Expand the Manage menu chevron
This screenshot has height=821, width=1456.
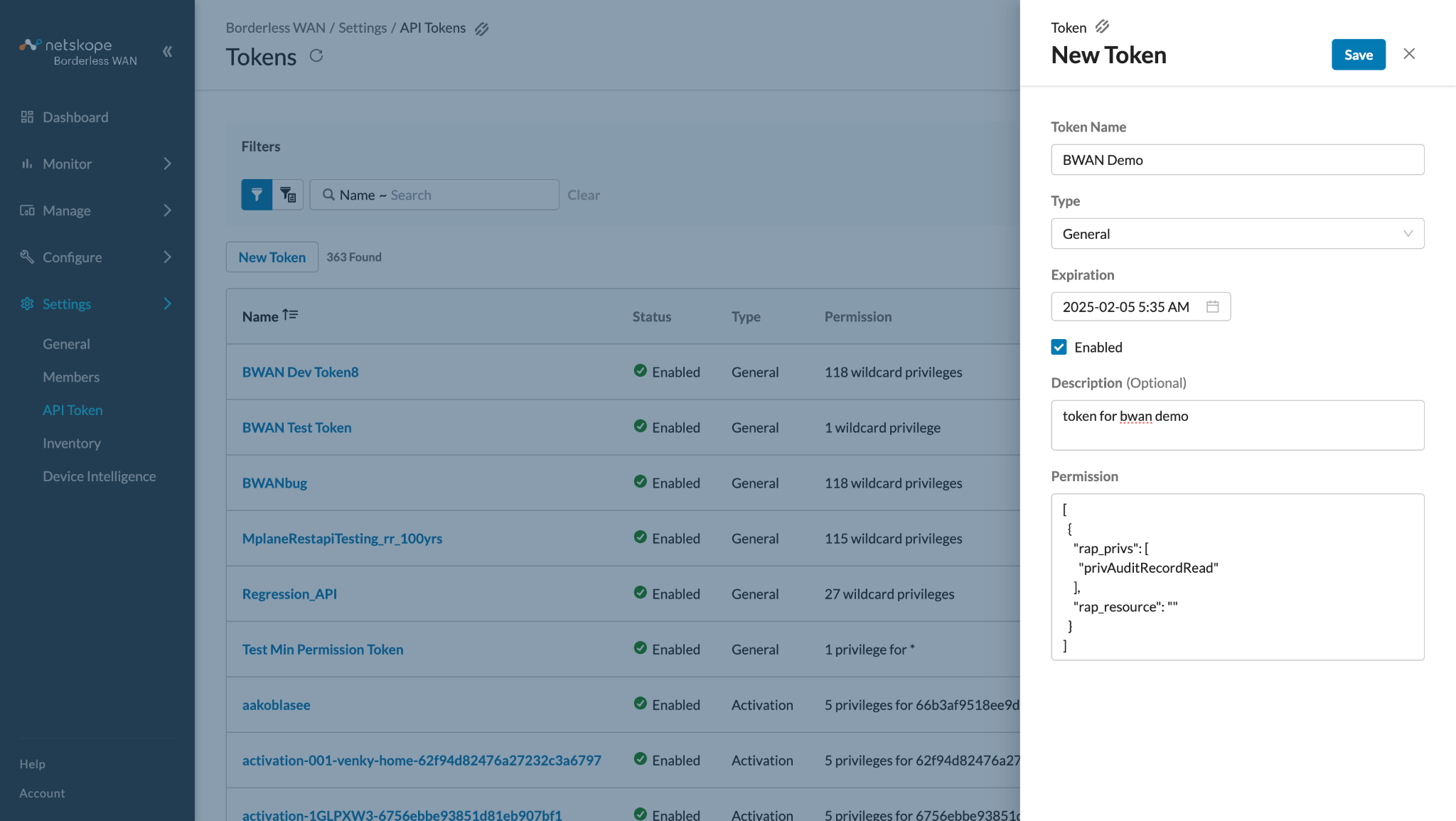(x=168, y=210)
